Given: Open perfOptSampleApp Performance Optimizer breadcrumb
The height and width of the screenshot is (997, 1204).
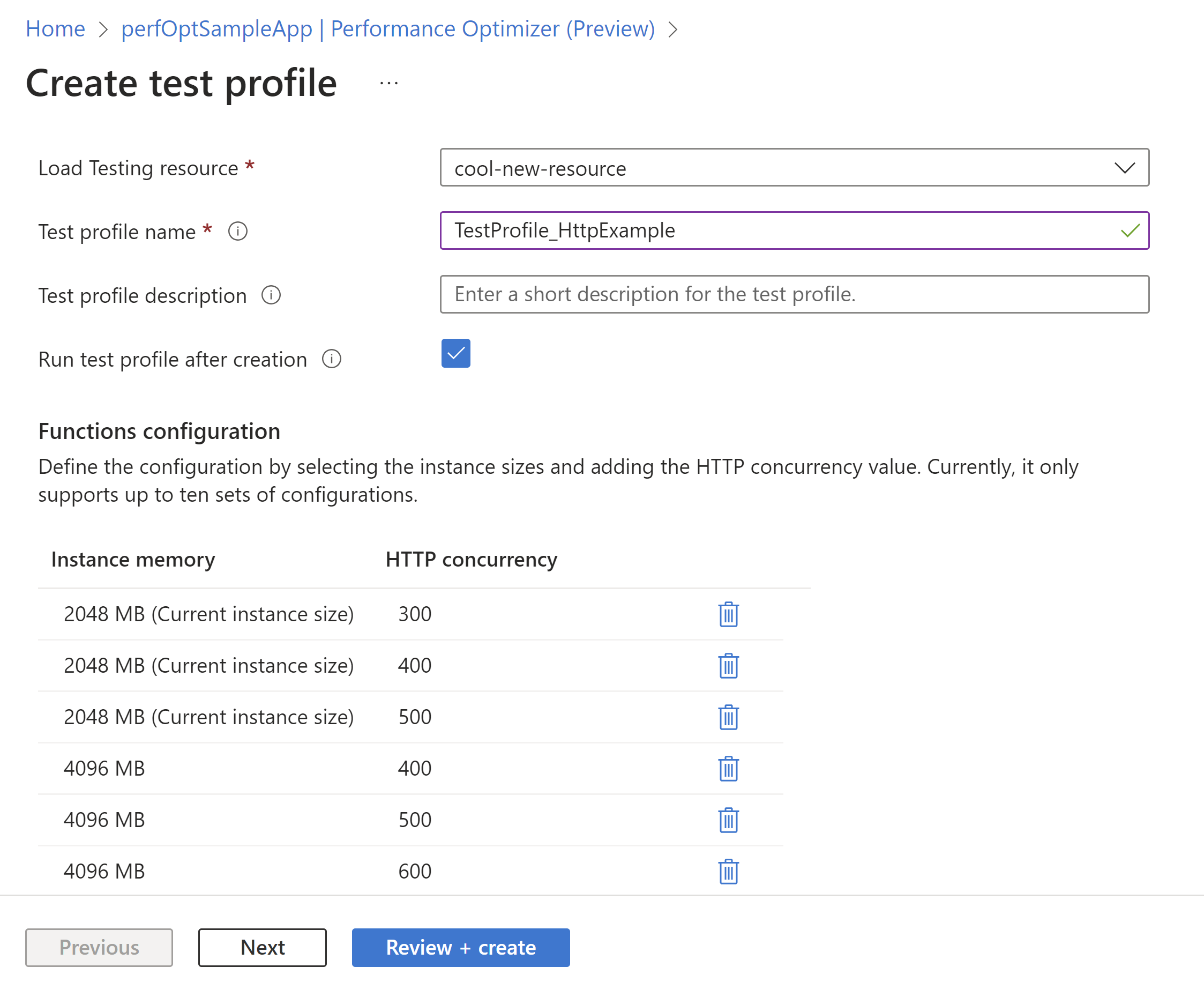Looking at the screenshot, I should (x=387, y=29).
